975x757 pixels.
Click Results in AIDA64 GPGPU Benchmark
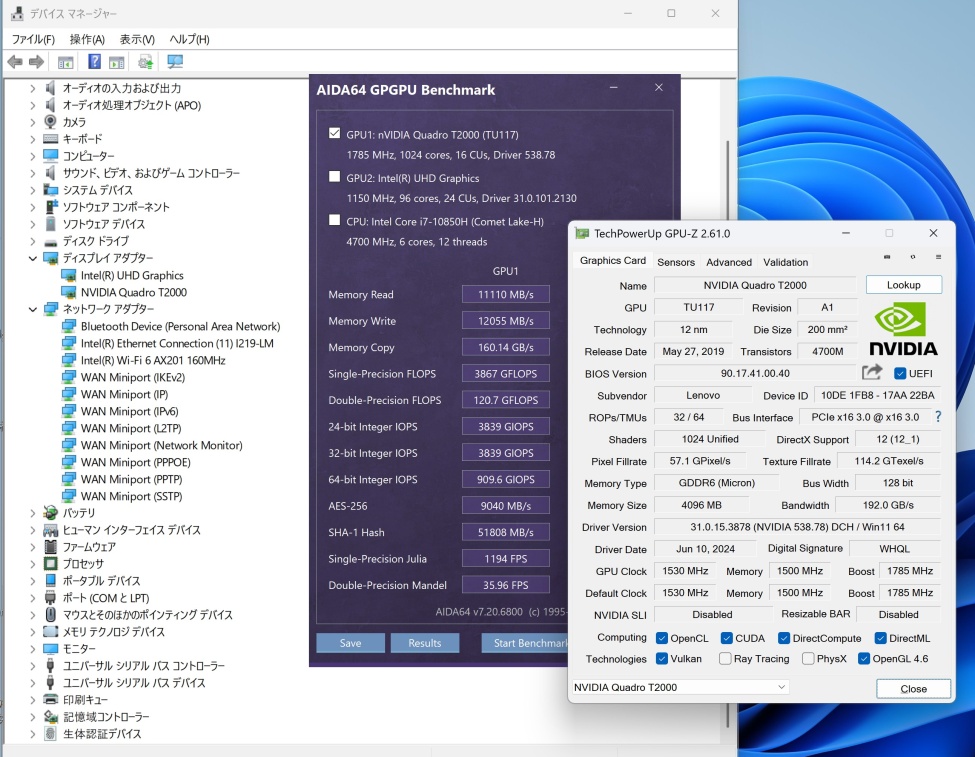(x=425, y=643)
